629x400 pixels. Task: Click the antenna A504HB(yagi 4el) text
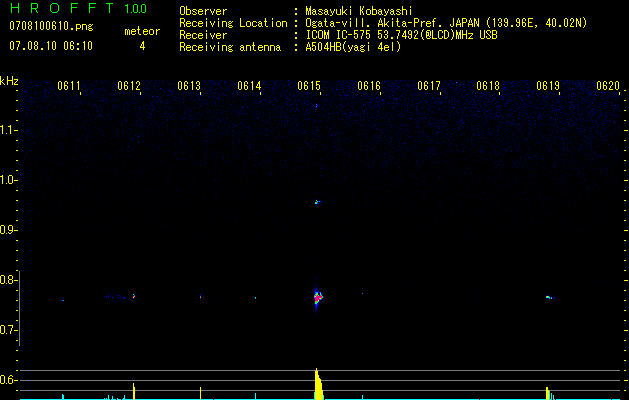pyautogui.click(x=353, y=47)
